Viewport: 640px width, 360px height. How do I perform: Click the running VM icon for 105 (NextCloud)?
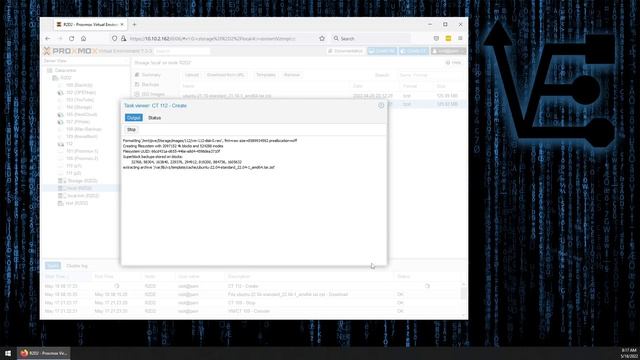coord(60,115)
